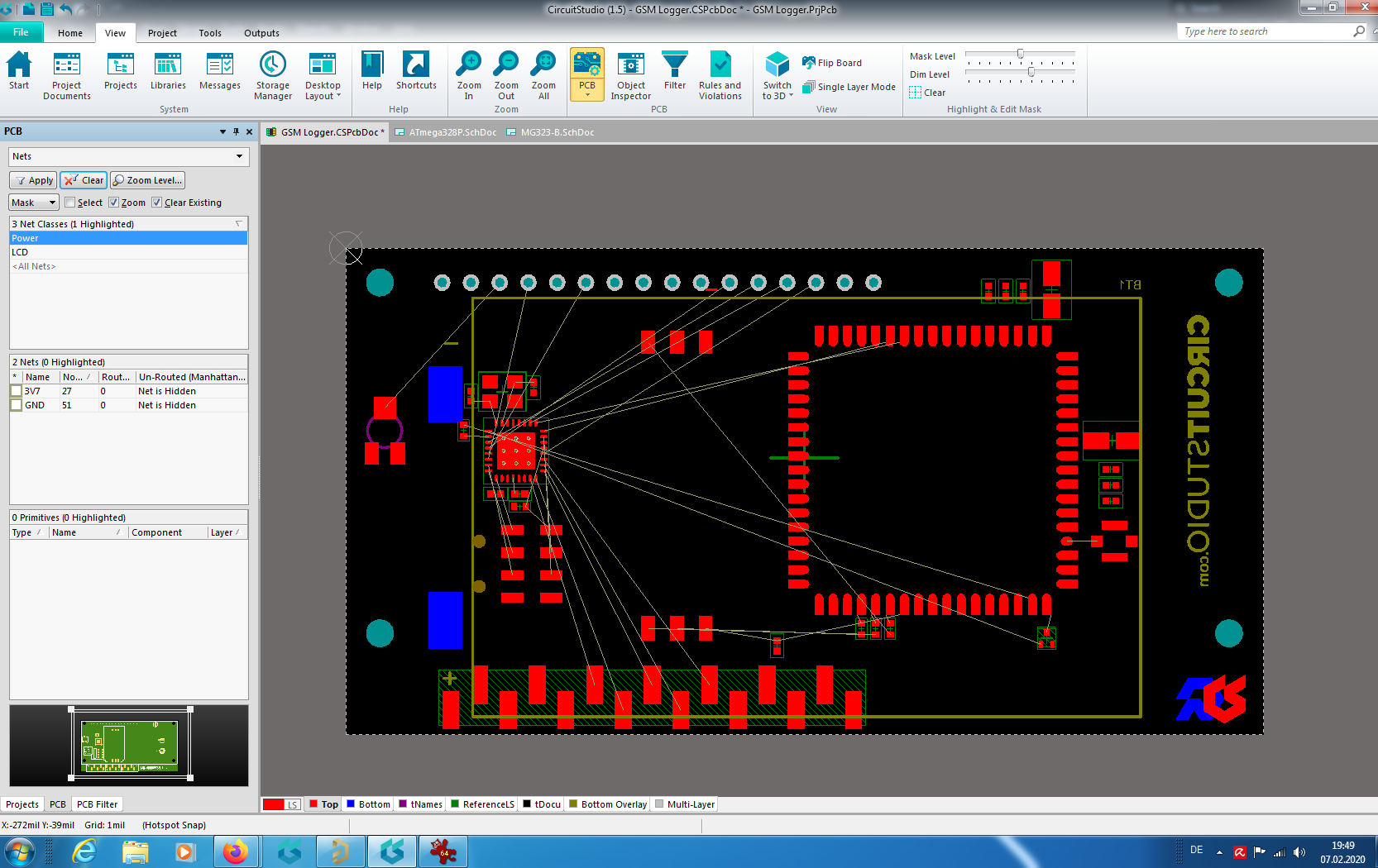This screenshot has height=868, width=1378.
Task: Open the PCB panel options dropdown arrow
Action: click(x=222, y=131)
